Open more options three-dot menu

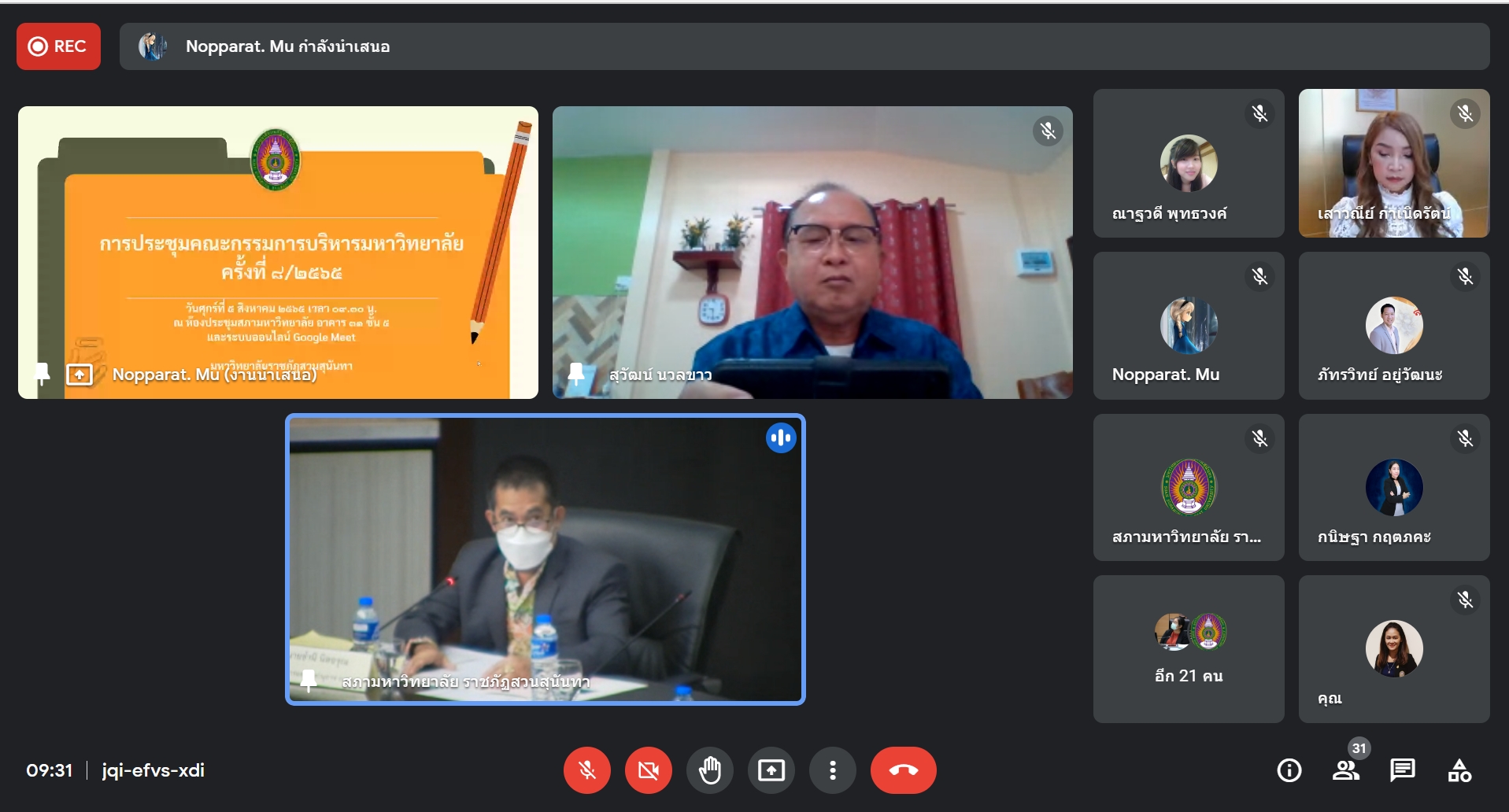click(x=832, y=770)
